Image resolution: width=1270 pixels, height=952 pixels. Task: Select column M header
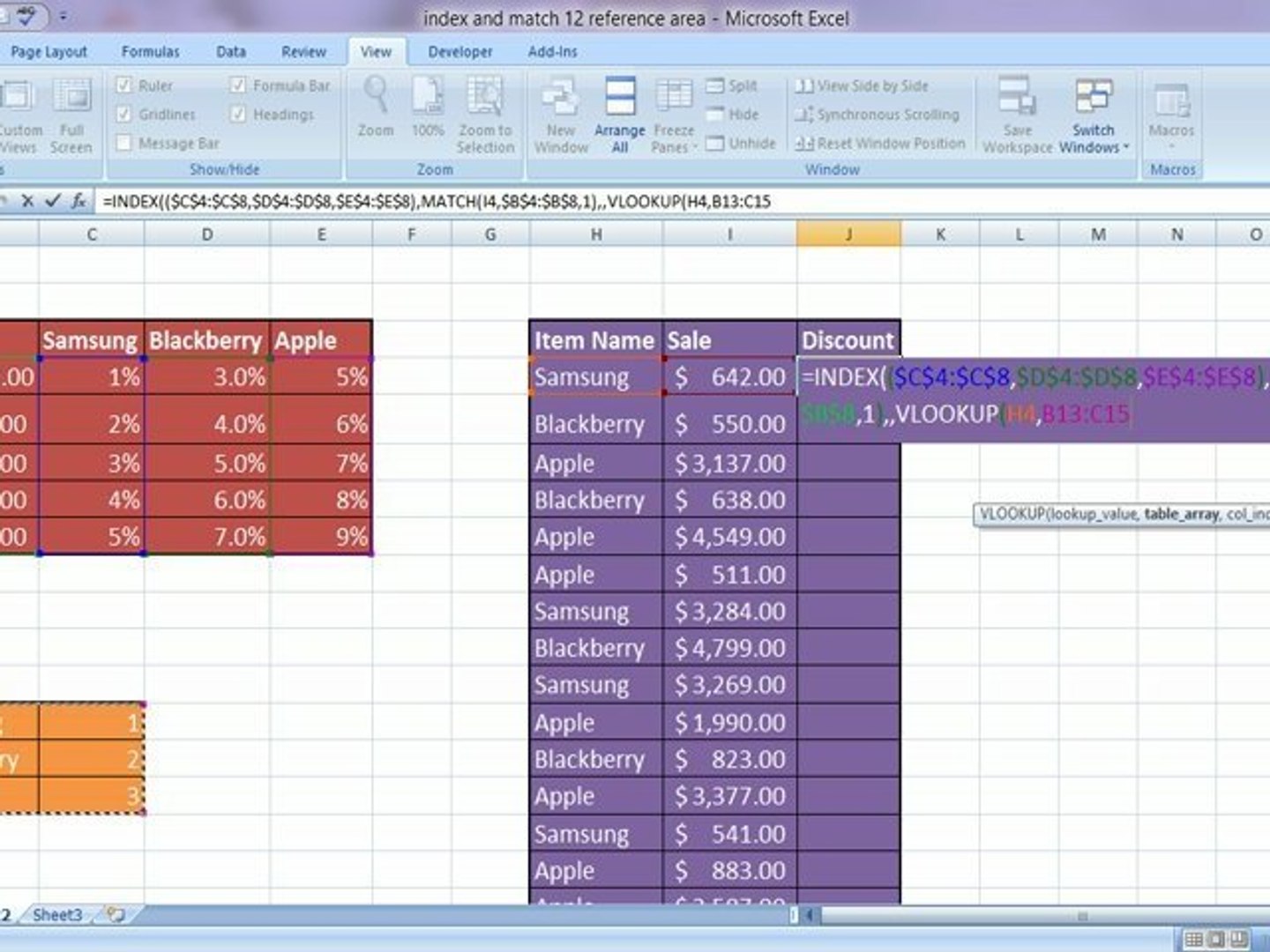tap(1098, 234)
